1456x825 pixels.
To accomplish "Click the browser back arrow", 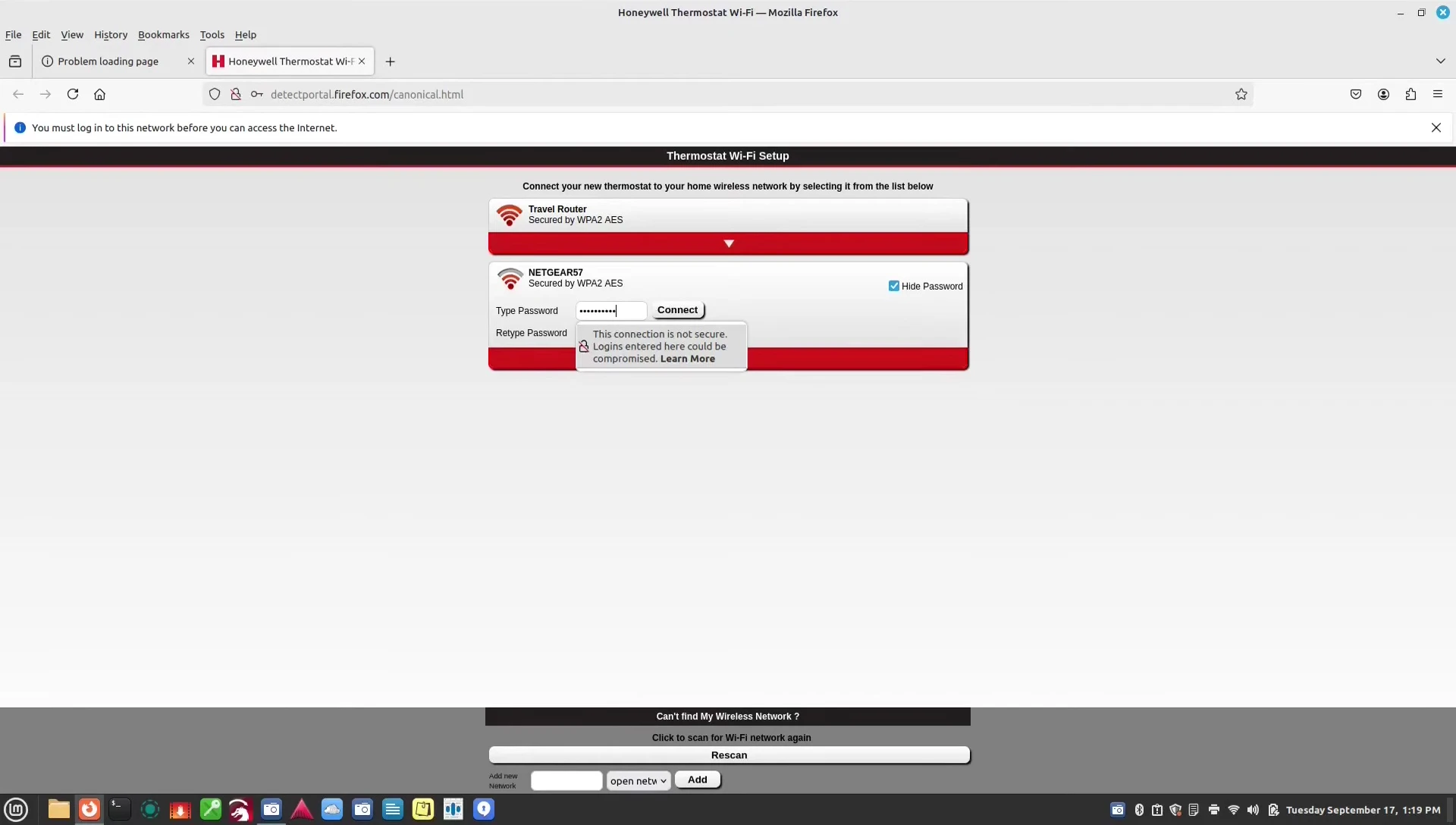I will click(18, 94).
